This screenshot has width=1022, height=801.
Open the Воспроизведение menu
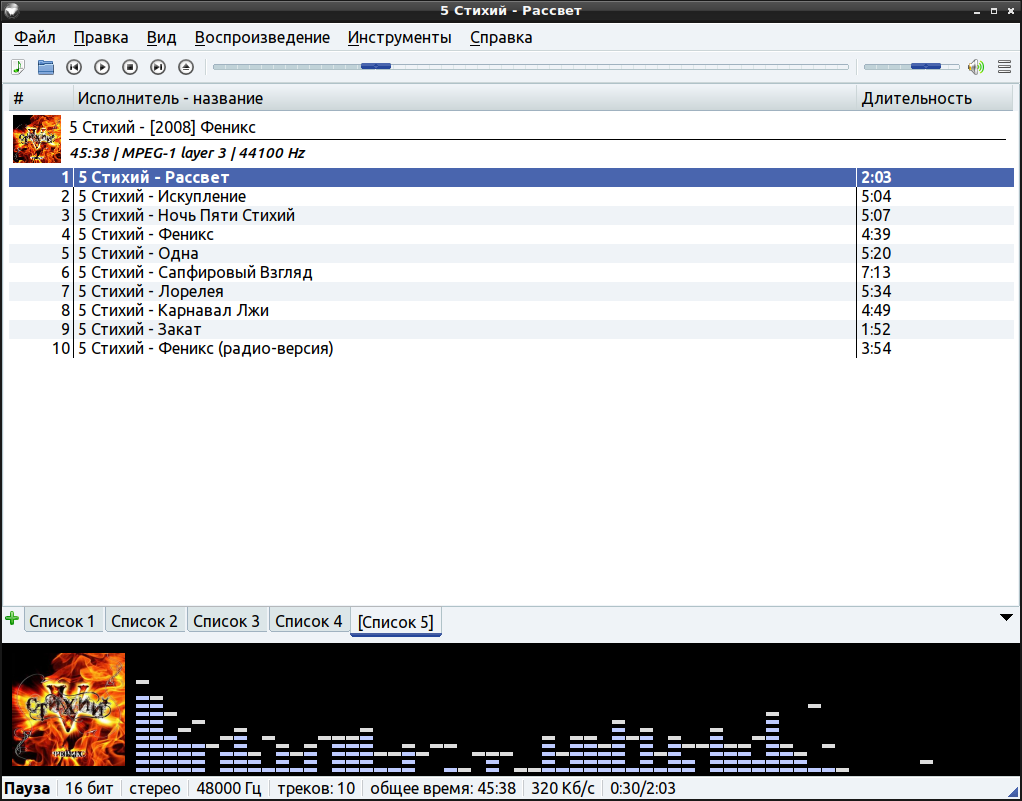262,38
